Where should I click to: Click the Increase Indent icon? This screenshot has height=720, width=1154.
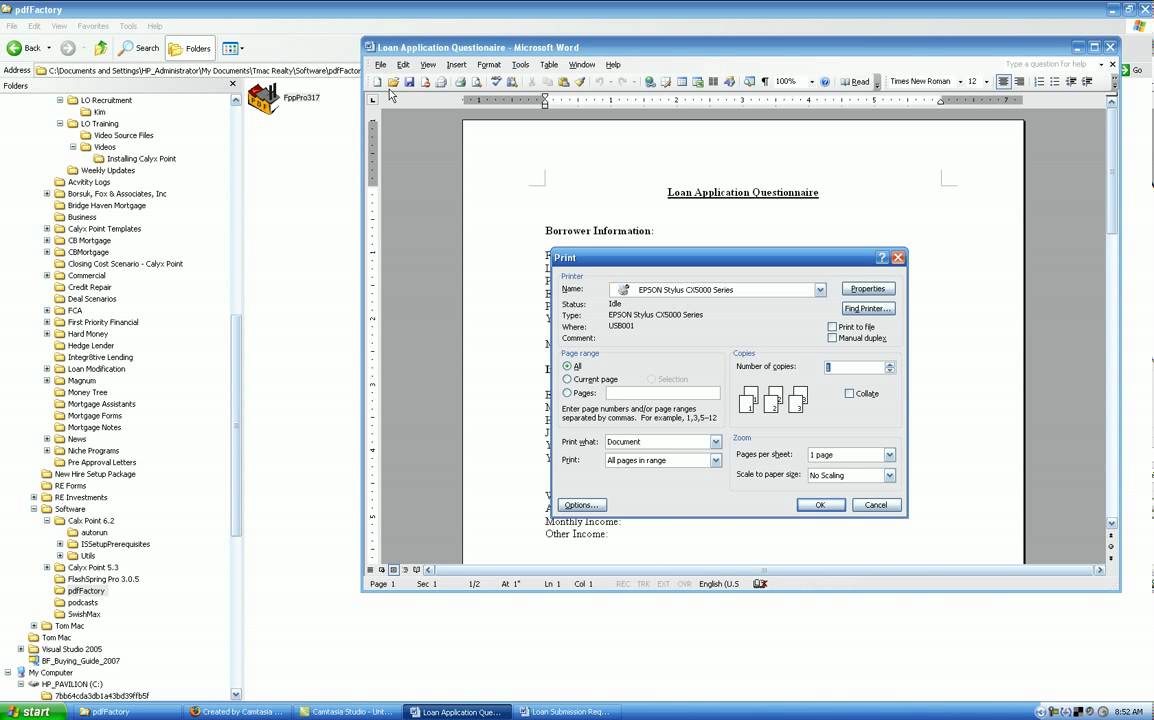pyautogui.click(x=1087, y=82)
